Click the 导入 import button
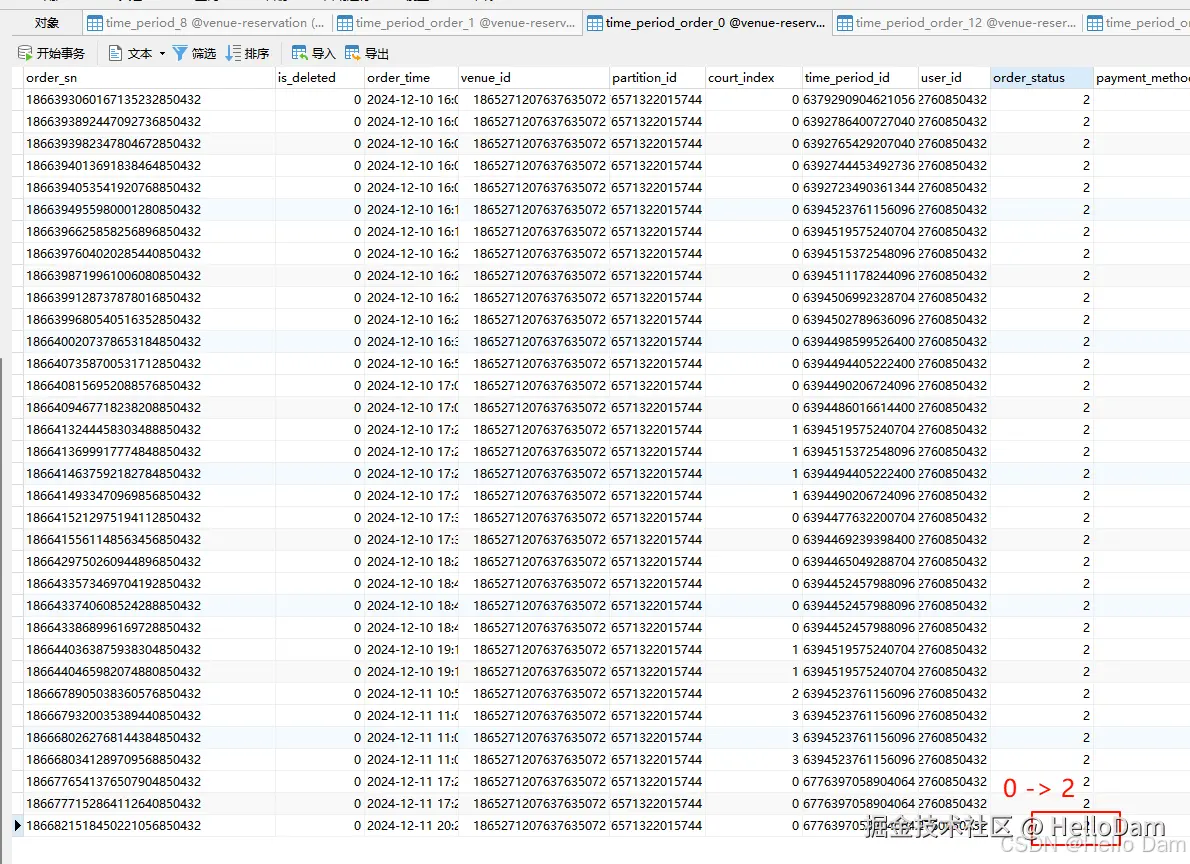Image resolution: width=1190 pixels, height=864 pixels. click(313, 53)
